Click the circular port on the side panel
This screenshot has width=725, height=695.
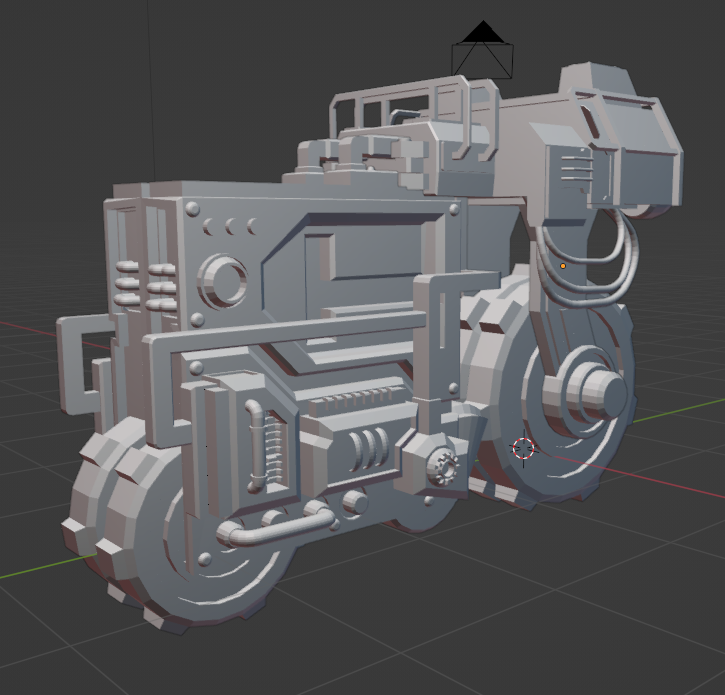click(x=222, y=281)
